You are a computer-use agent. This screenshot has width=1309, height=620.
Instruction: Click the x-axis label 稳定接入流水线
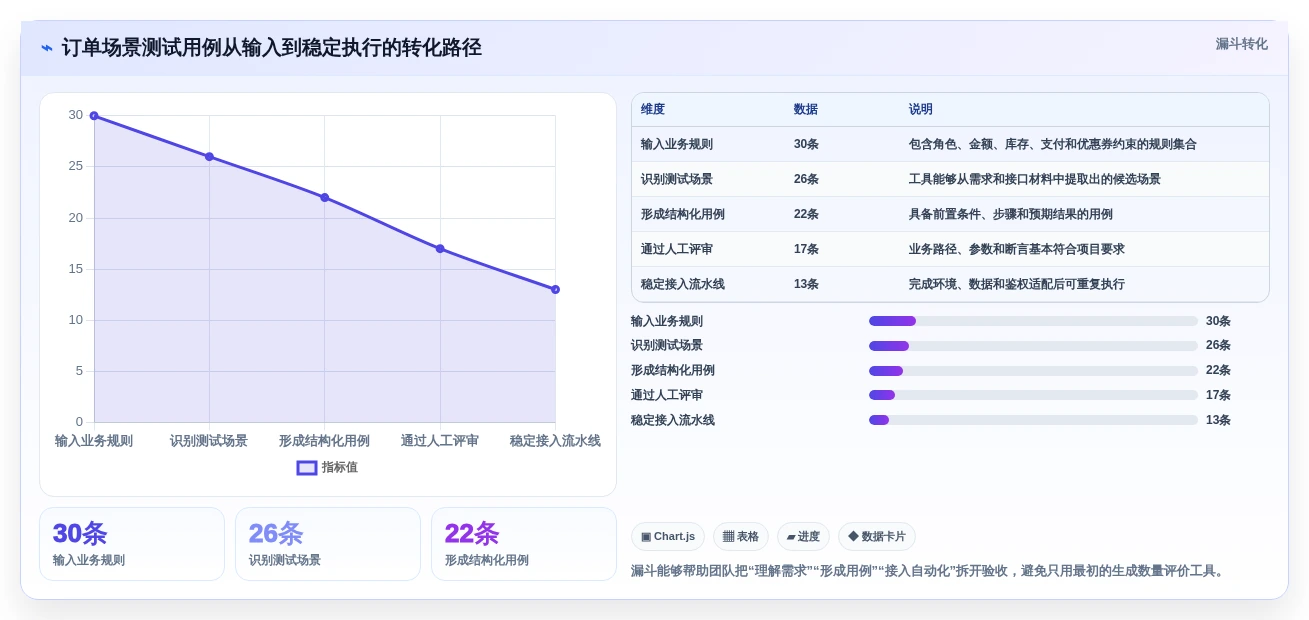coord(555,441)
